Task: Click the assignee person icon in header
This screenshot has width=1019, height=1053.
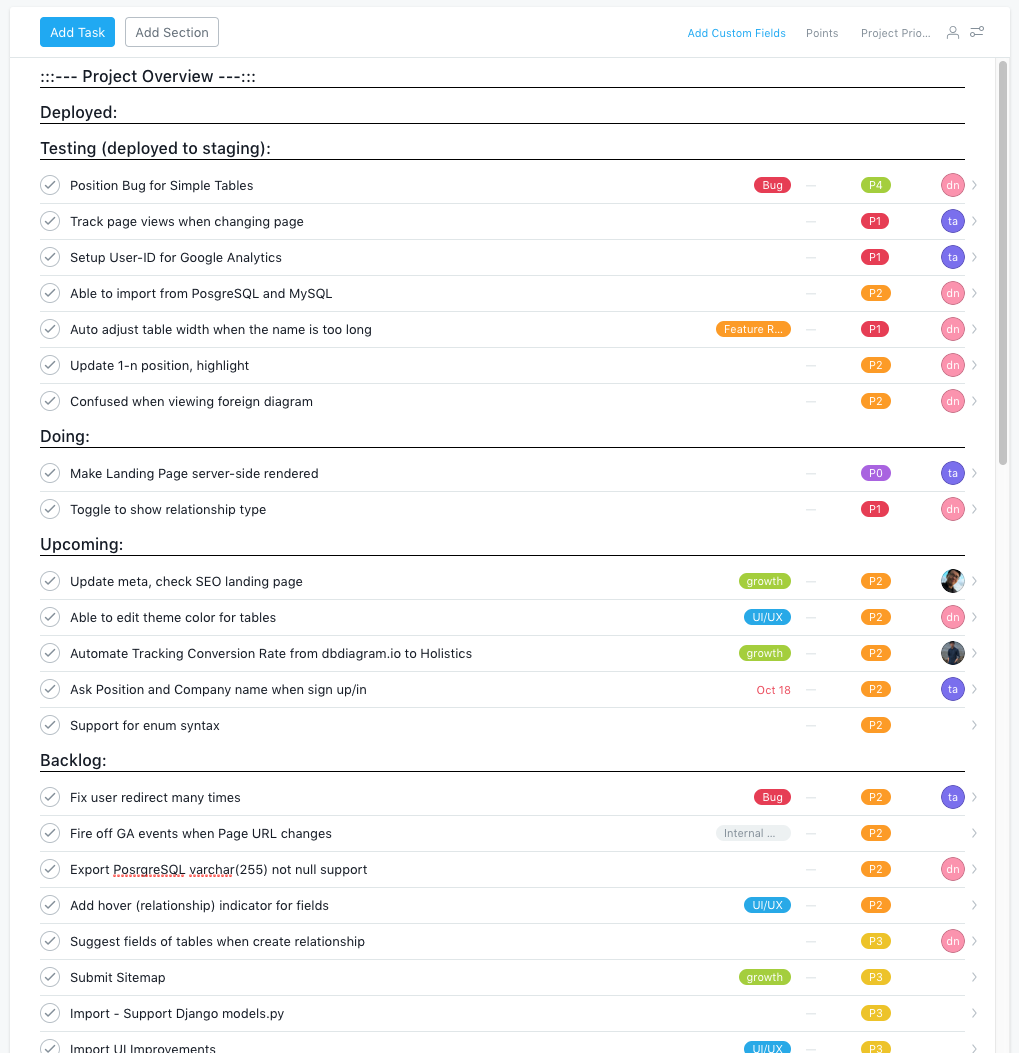Action: pyautogui.click(x=953, y=33)
